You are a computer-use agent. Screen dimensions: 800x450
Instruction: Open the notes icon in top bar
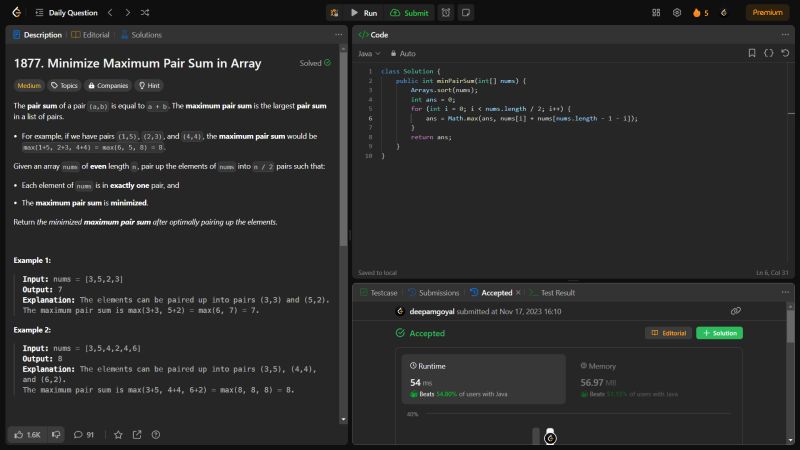[x=466, y=13]
